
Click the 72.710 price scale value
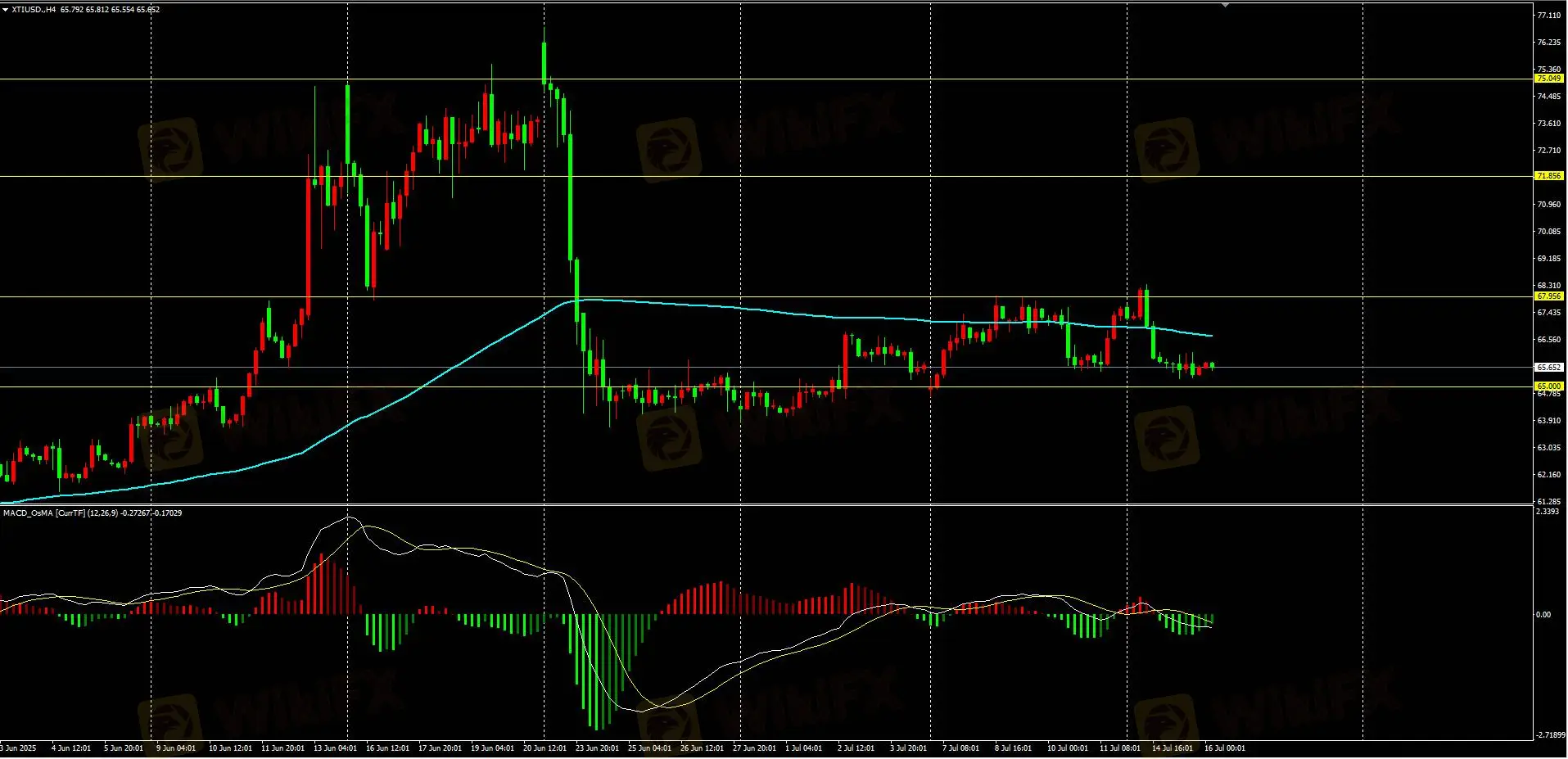[x=1548, y=151]
